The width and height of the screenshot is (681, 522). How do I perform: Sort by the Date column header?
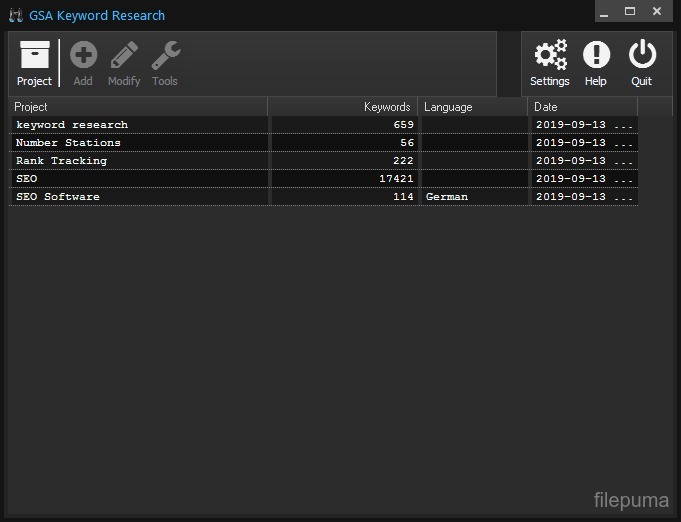(x=582, y=107)
